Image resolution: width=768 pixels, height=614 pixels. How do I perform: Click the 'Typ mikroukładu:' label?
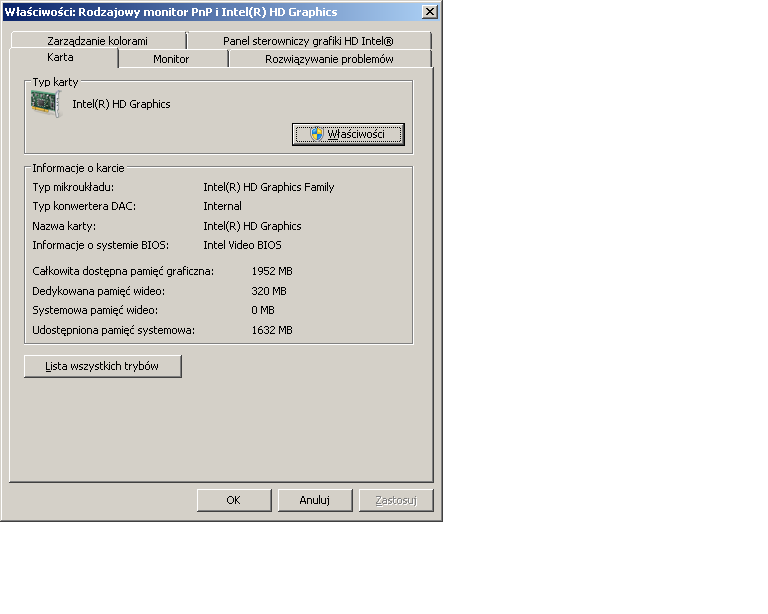[73, 187]
